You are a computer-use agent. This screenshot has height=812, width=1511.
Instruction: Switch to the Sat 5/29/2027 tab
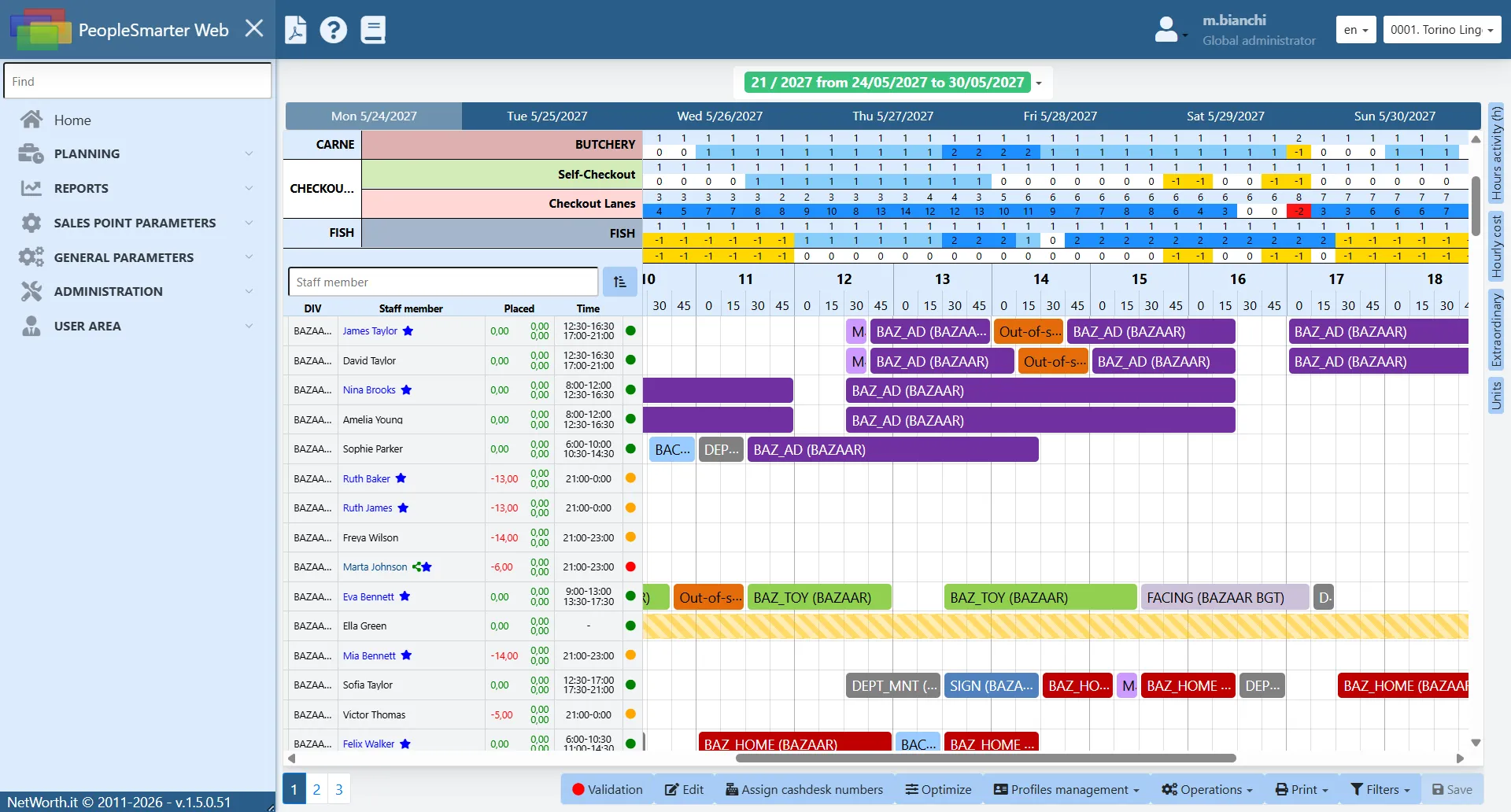(x=1225, y=116)
